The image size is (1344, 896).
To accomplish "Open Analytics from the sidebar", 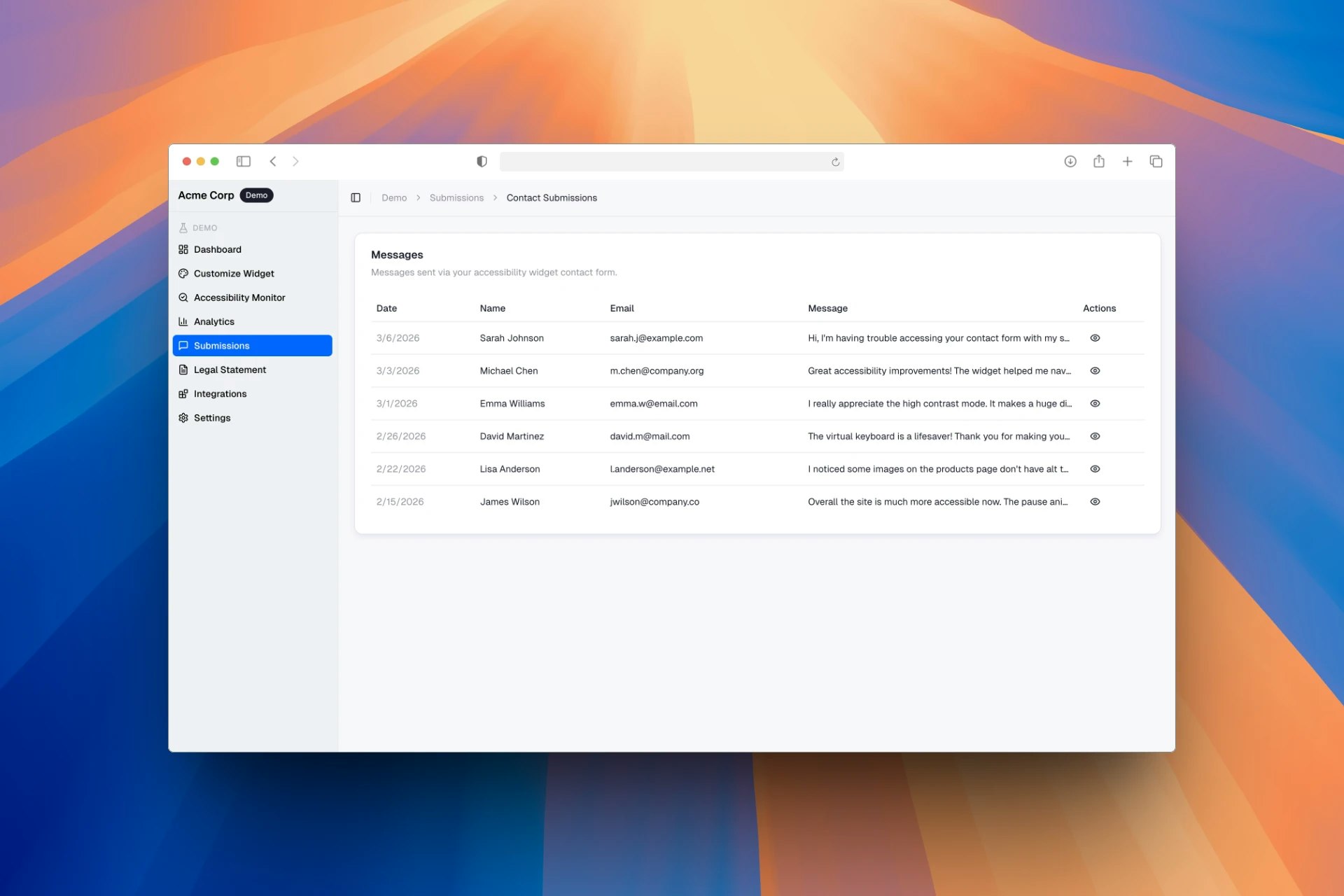I will (213, 322).
